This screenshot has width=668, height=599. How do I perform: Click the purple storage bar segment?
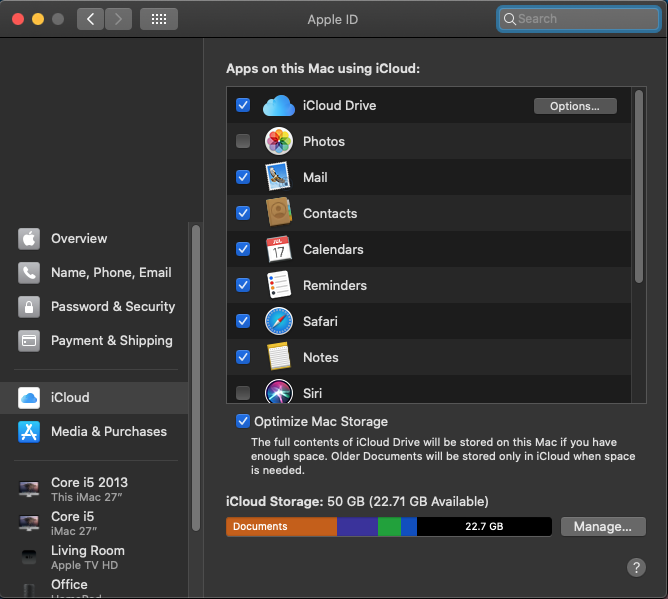click(357, 527)
